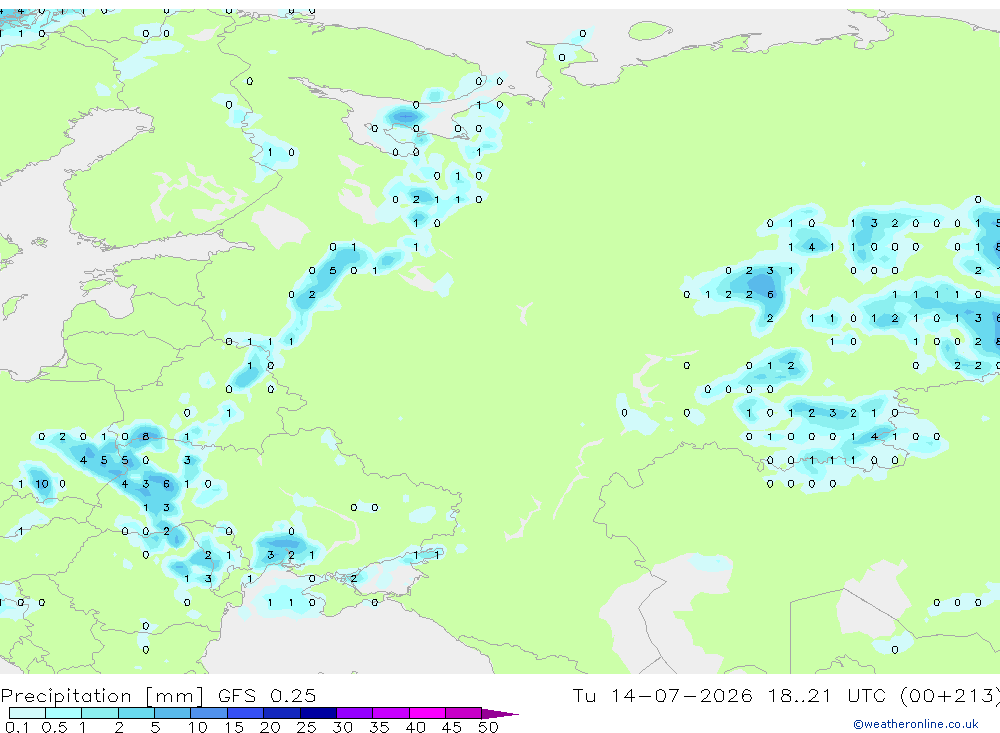The height and width of the screenshot is (733, 1000).
Task: Click the 20–25 mm dark blue swatch
Action: point(282,713)
